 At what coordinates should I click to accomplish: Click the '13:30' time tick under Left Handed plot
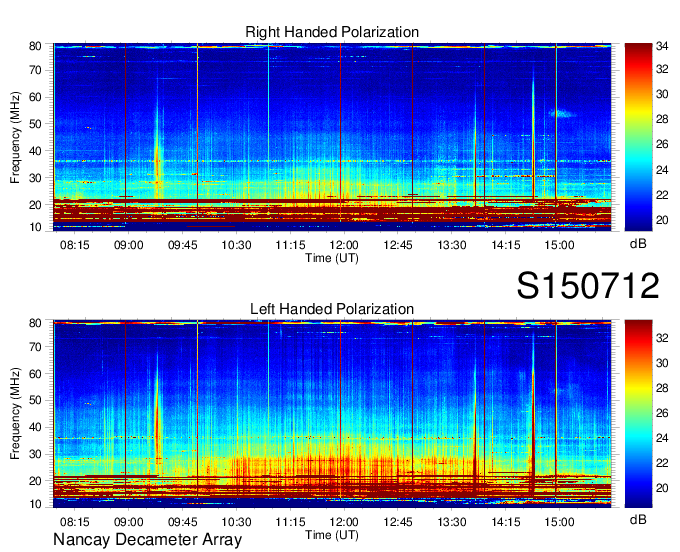point(451,522)
